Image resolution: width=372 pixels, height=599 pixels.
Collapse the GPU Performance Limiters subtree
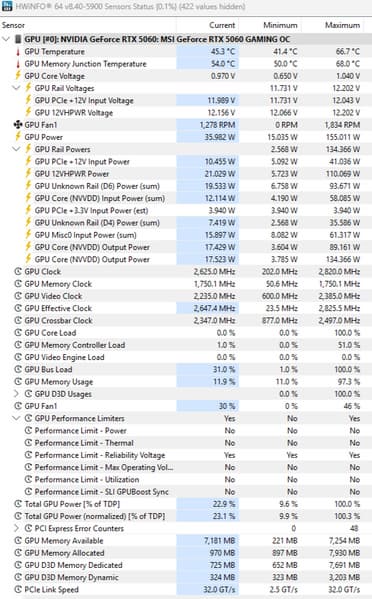[16, 418]
